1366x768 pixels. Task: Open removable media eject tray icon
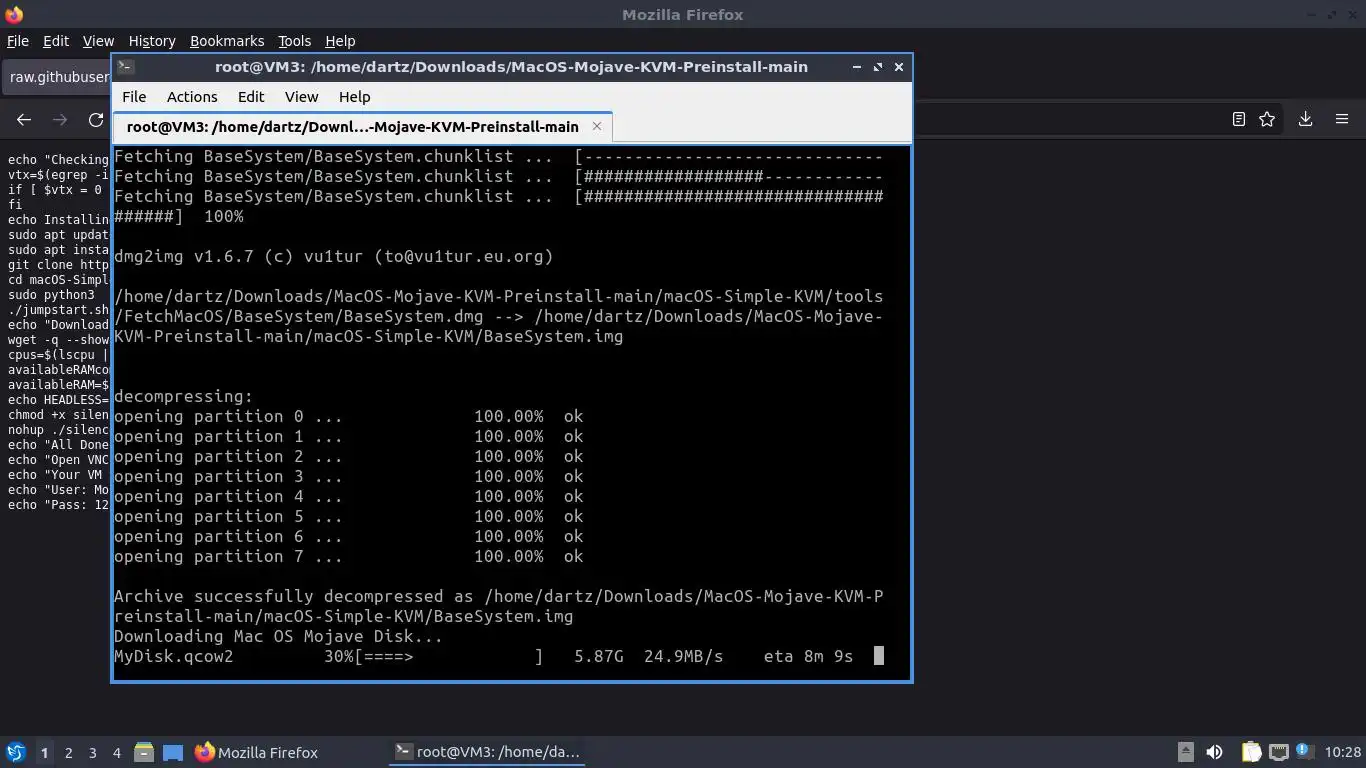click(x=1186, y=752)
